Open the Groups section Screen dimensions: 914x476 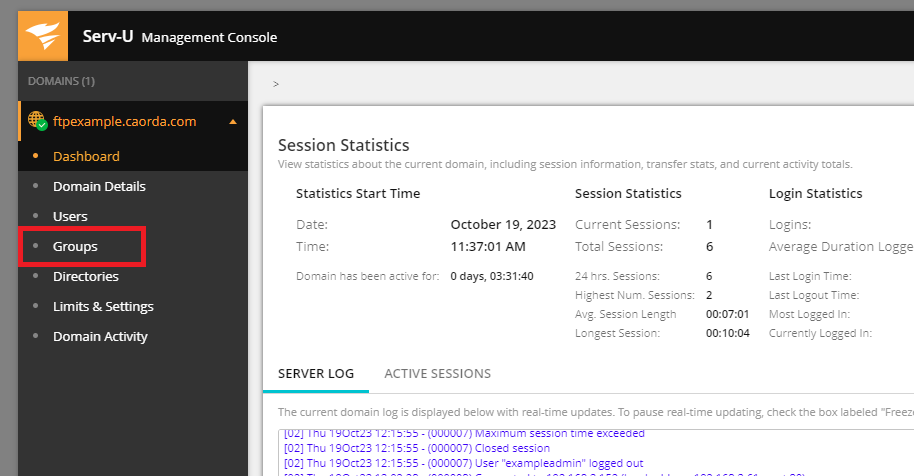click(75, 246)
